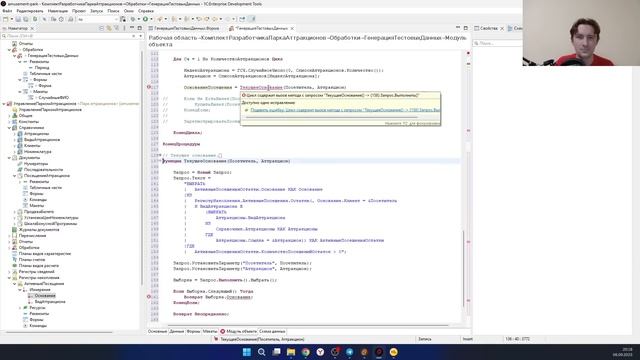Close the Свойства panel tab
The height and width of the screenshot is (360, 640).
coord(502,29)
